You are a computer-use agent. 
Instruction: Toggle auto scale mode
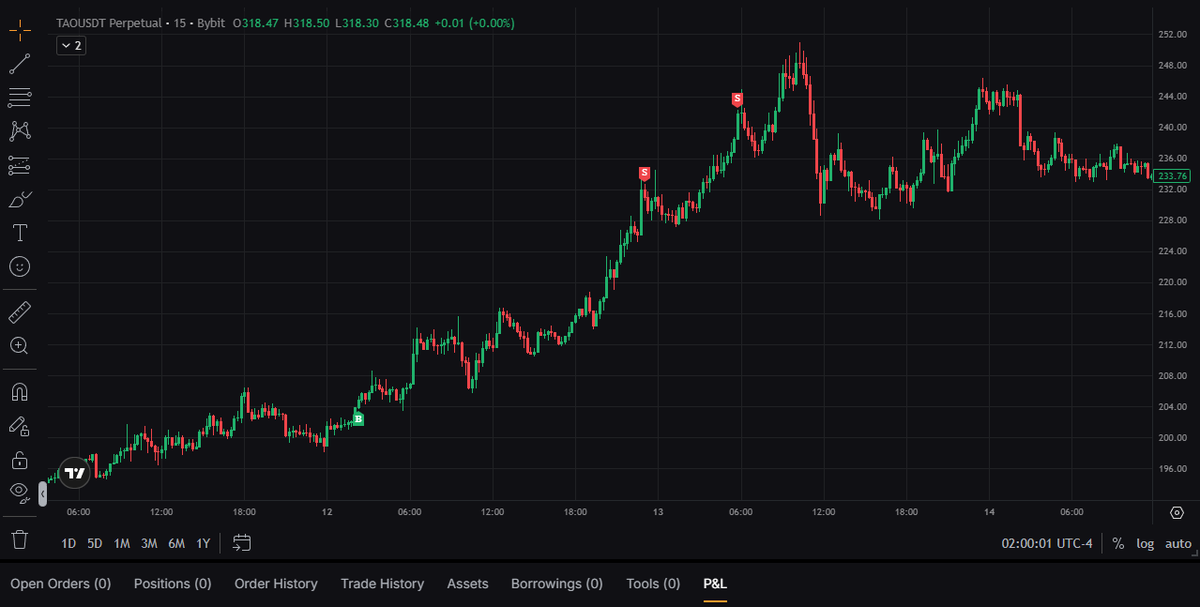[1178, 543]
